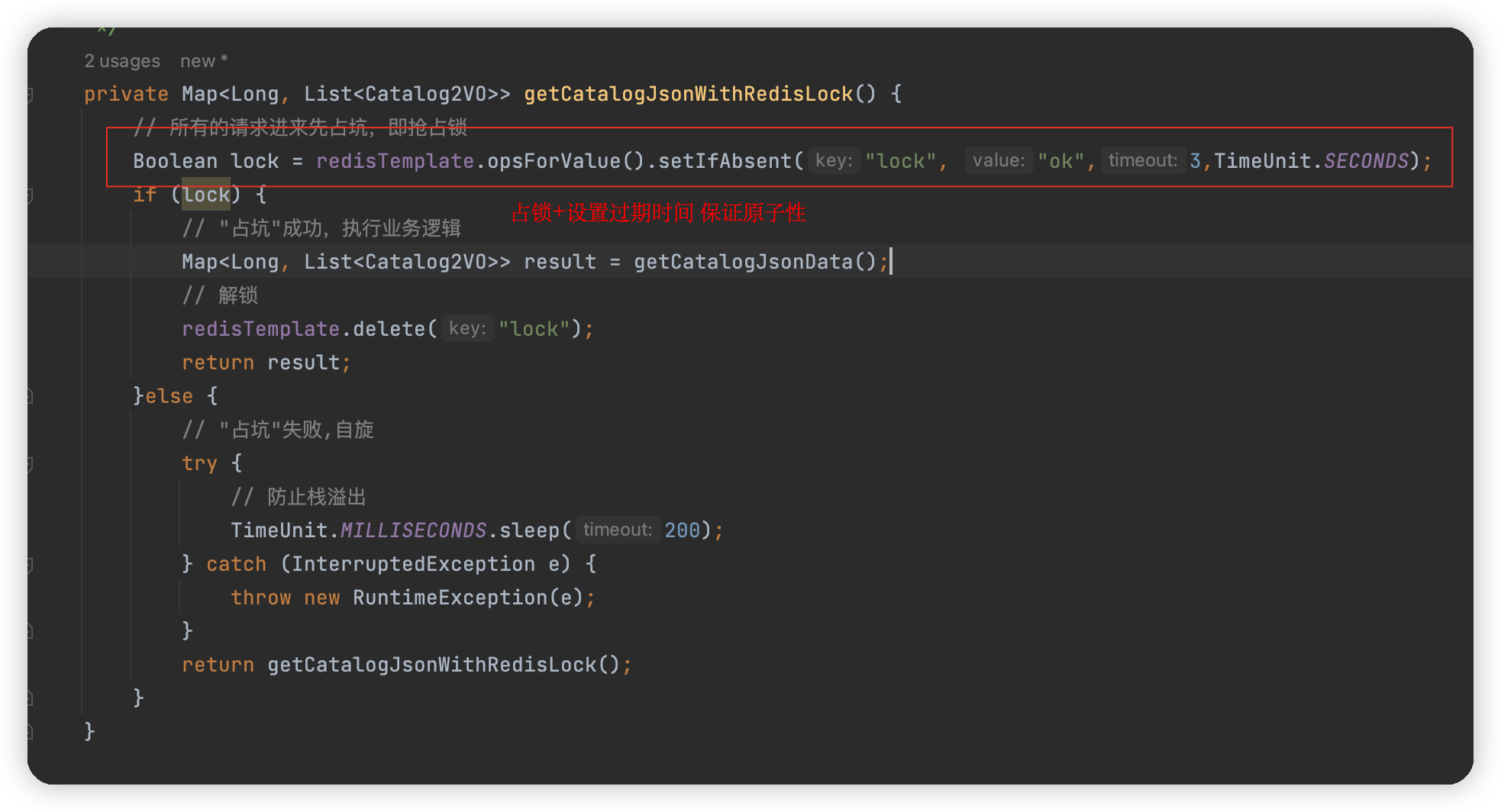
Task: Collapse the getCatalogJsonWithRedisLock method declaration fold marker
Action: (30, 95)
